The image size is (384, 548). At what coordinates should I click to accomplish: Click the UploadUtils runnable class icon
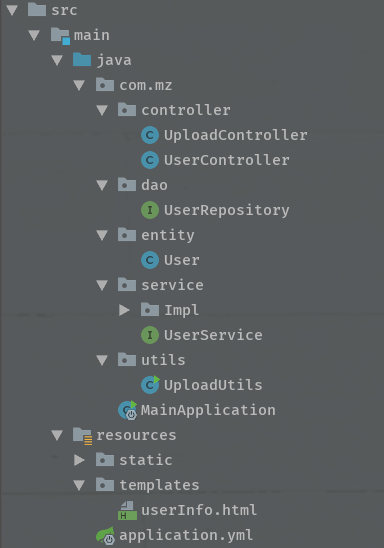(x=150, y=385)
